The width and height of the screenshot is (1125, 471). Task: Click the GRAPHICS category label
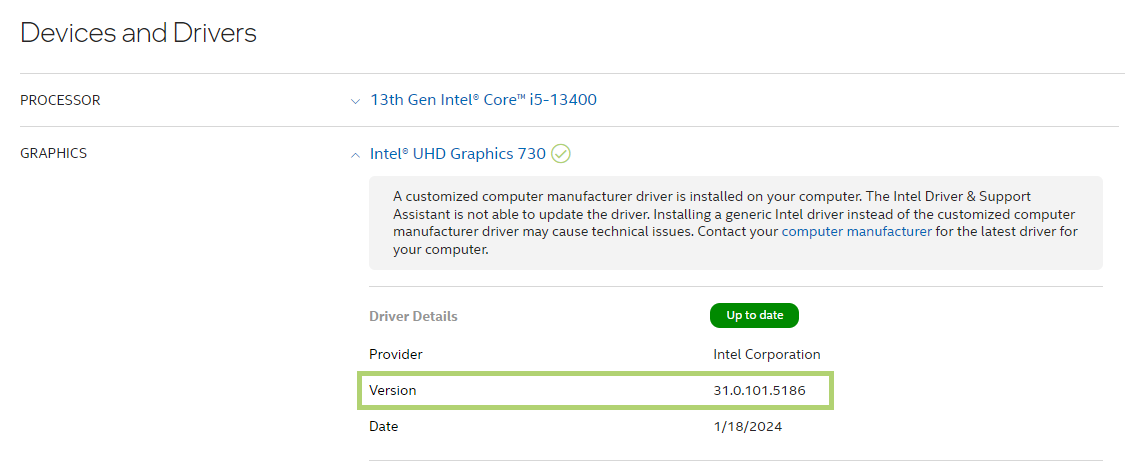[x=54, y=154]
